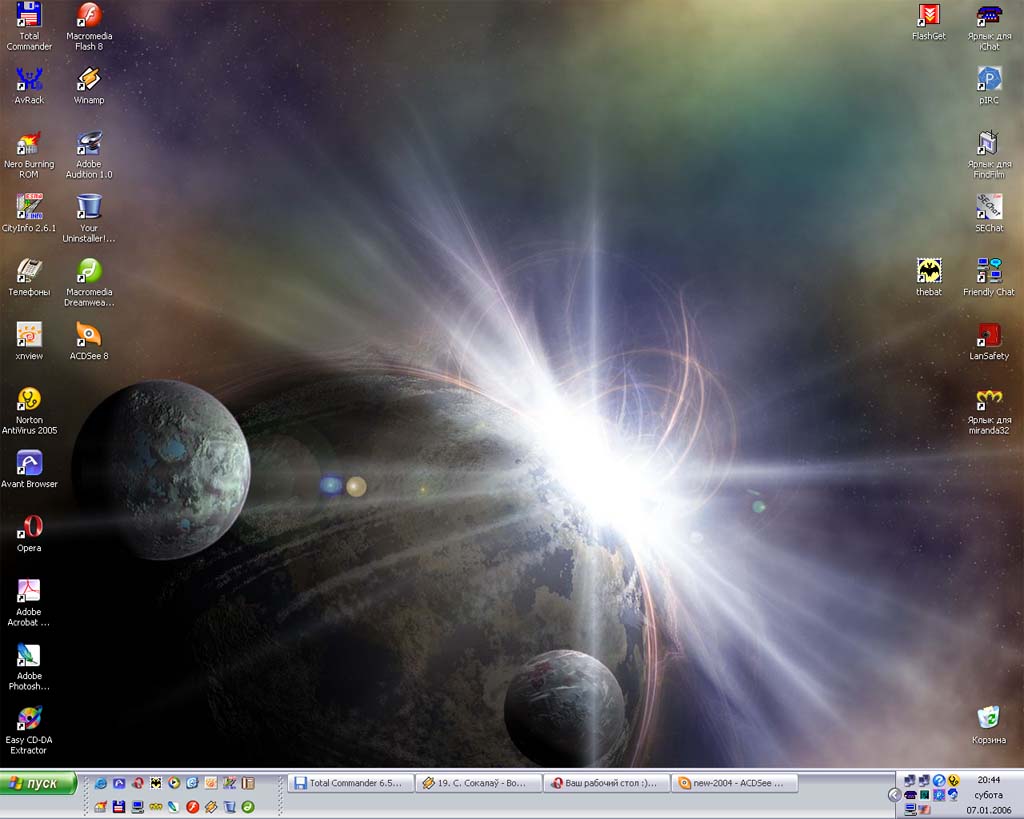
Task: Click the CityInfo 2.6.1 desktop icon
Action: coord(29,213)
